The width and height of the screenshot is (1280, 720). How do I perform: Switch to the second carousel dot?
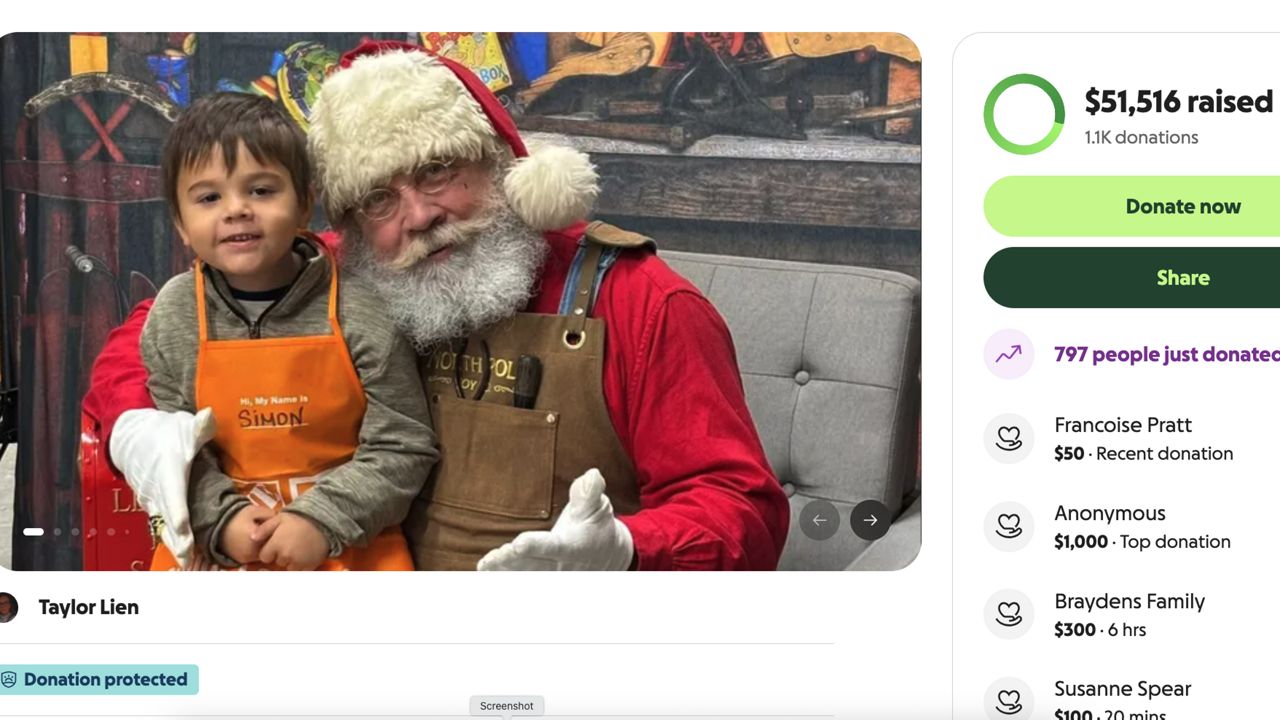click(57, 532)
